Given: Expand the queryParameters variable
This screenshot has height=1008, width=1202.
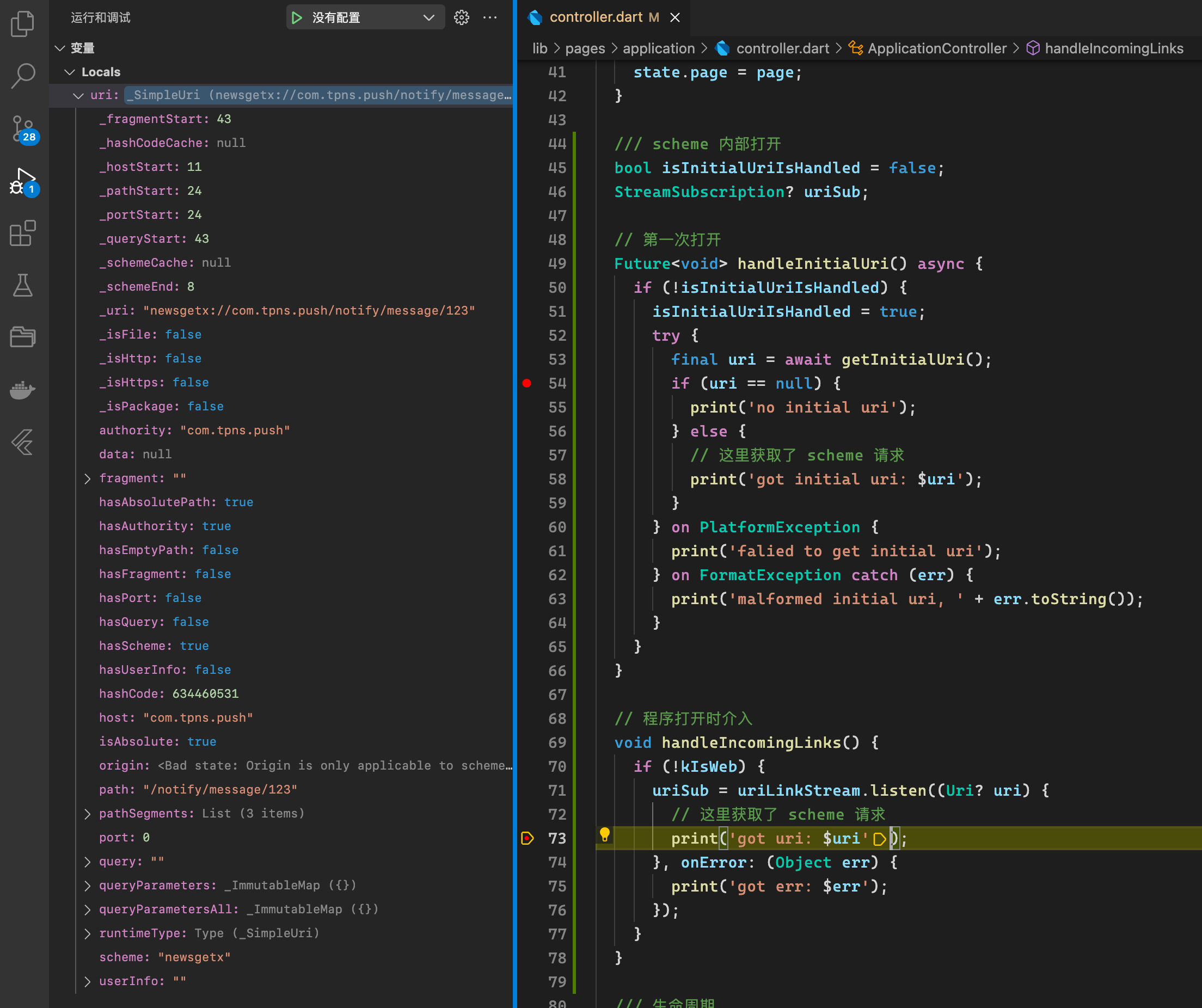Looking at the screenshot, I should coord(87,886).
